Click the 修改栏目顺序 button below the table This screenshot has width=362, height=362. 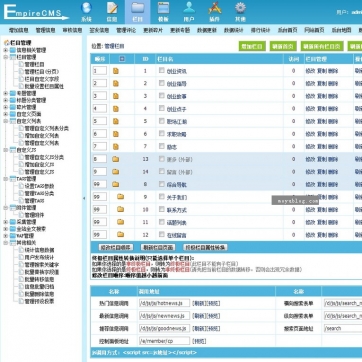click(116, 248)
